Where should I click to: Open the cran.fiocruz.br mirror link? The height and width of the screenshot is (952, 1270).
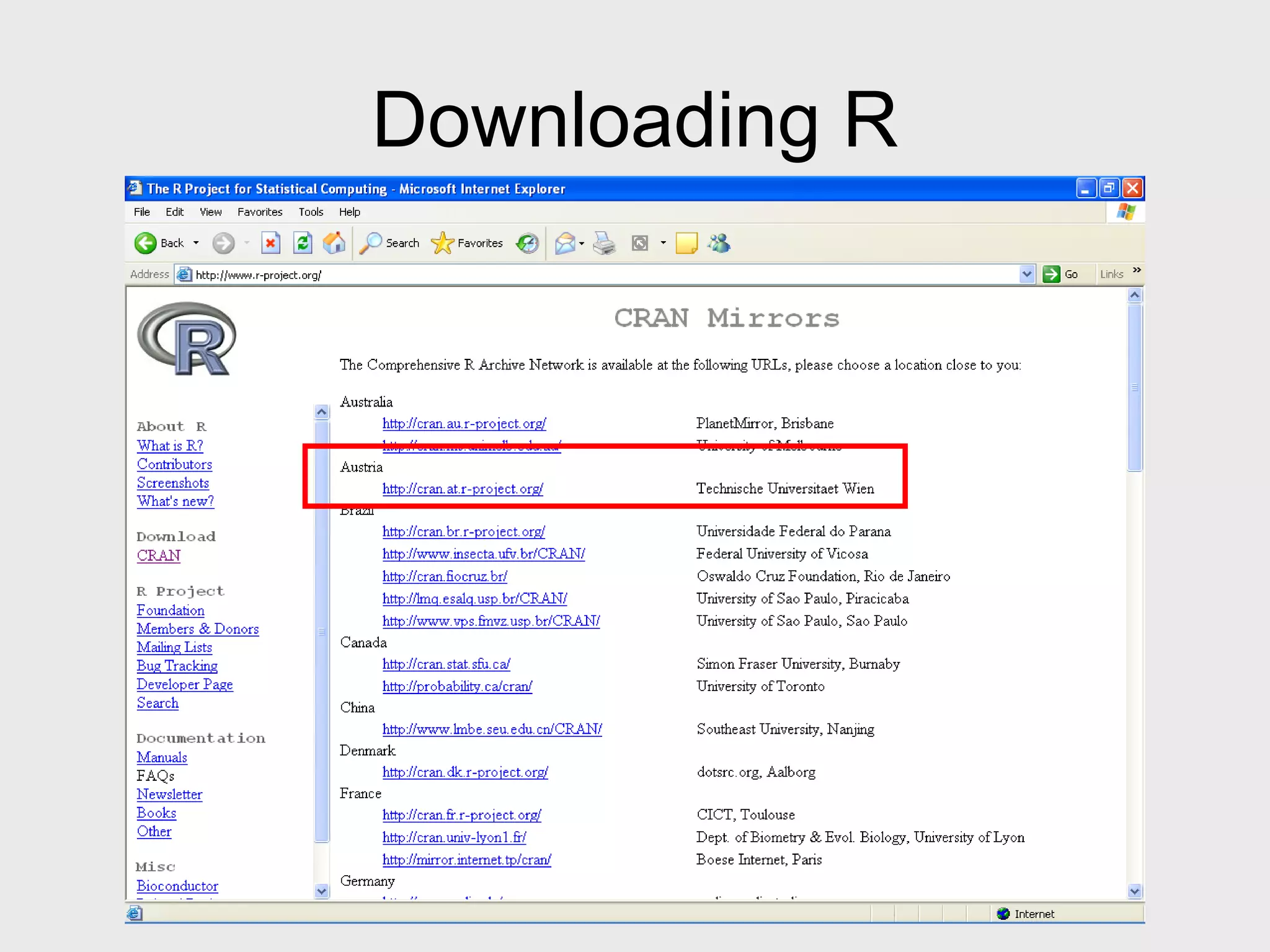coord(445,576)
